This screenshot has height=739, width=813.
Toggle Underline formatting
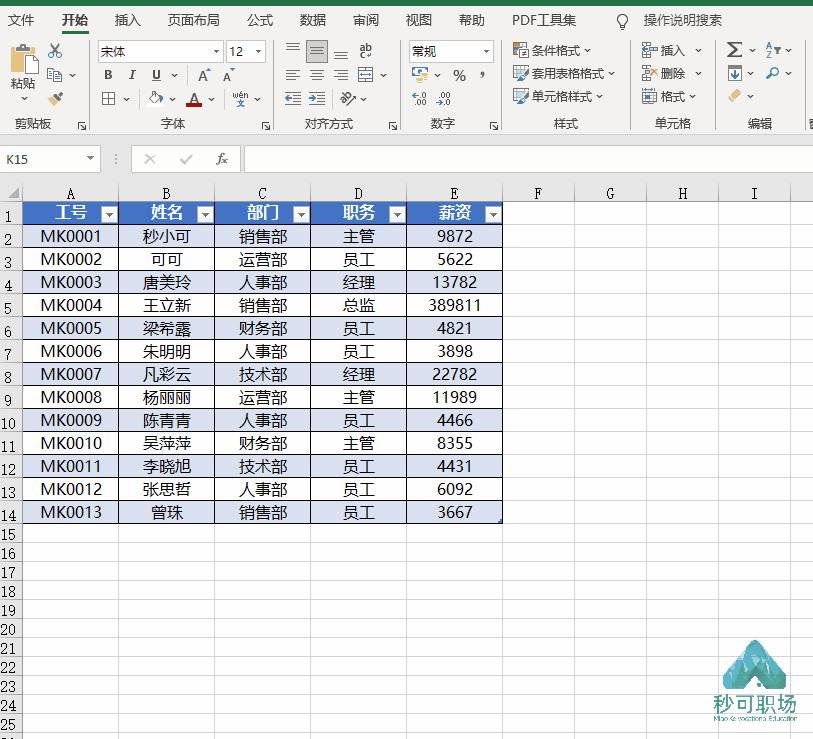coord(156,75)
